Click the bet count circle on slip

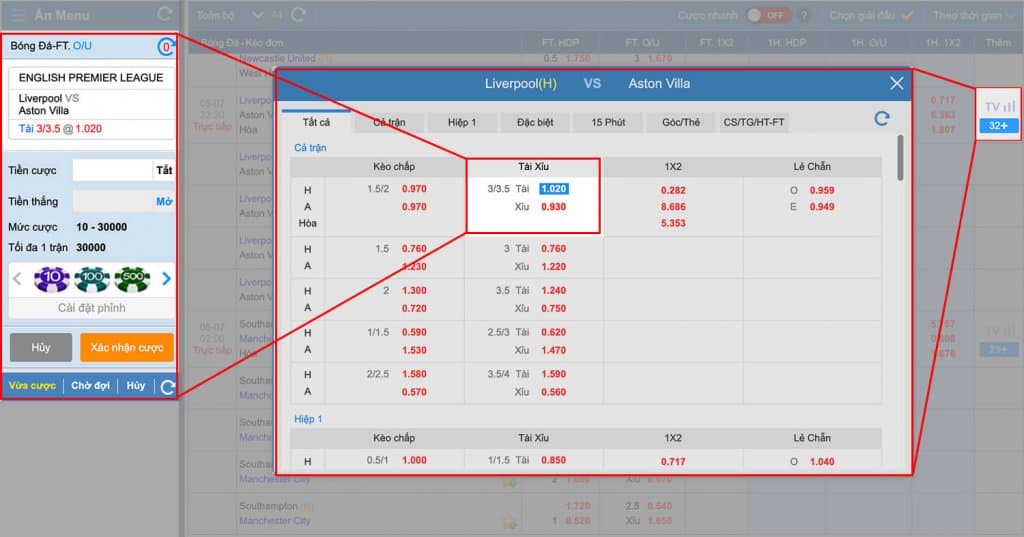tap(166, 47)
